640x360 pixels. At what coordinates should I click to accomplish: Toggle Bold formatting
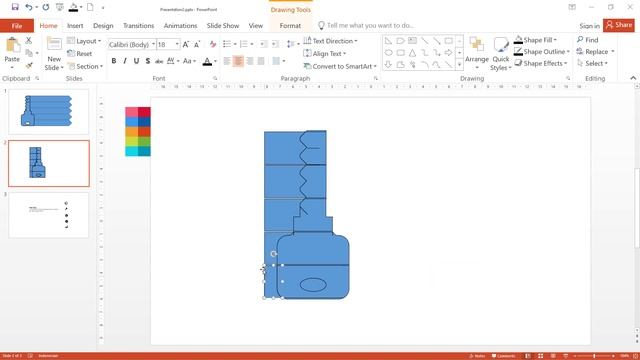(114, 61)
